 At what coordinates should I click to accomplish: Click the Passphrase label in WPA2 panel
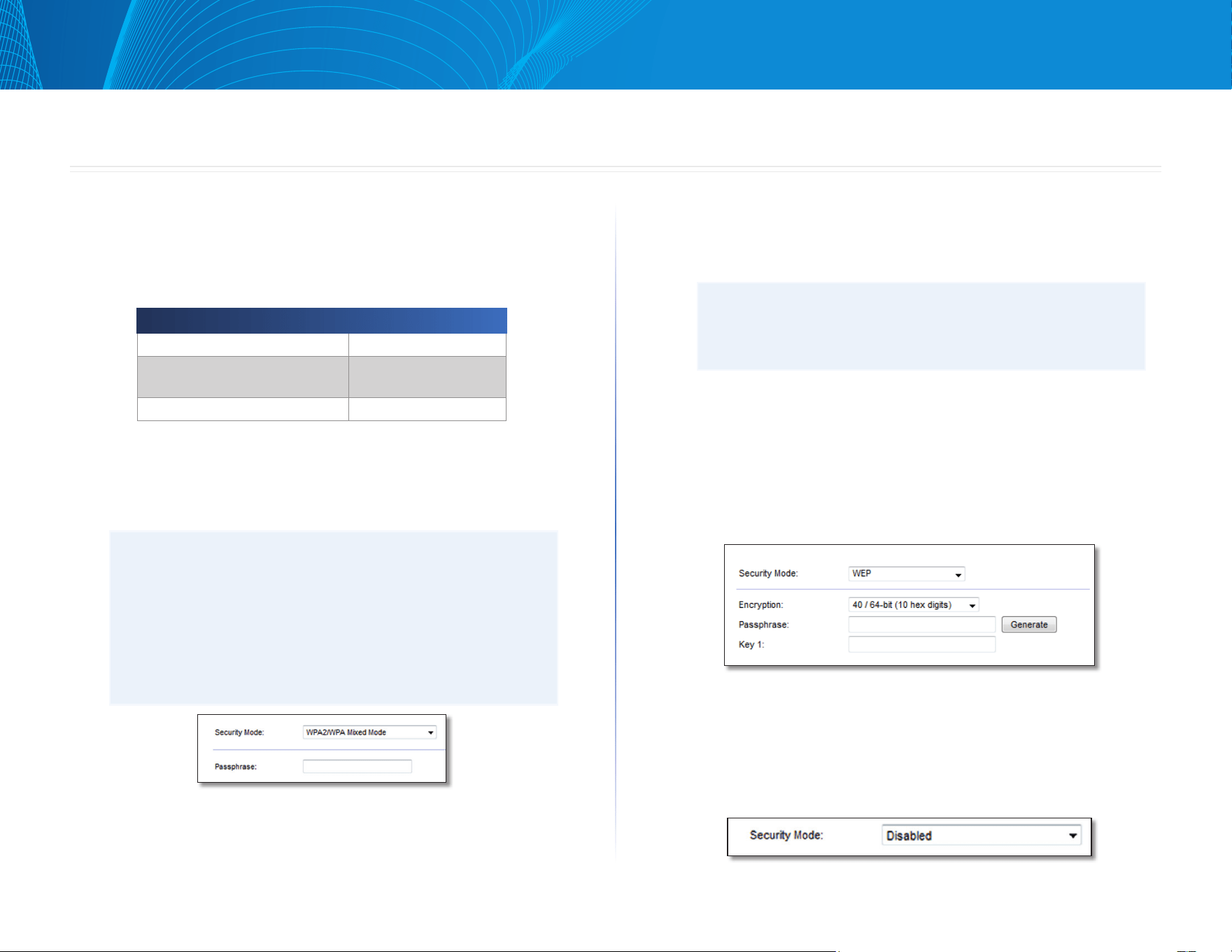[235, 767]
